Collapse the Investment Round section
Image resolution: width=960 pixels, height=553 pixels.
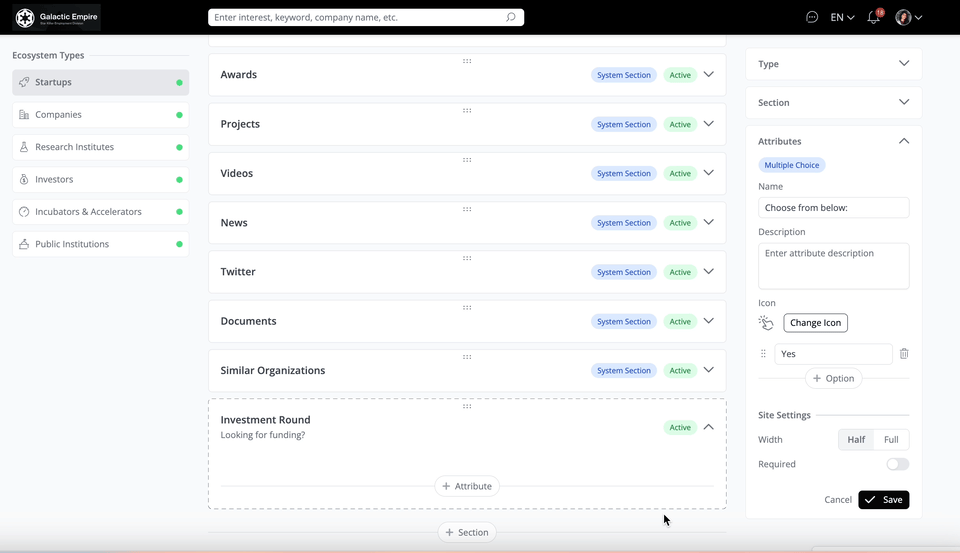709,427
